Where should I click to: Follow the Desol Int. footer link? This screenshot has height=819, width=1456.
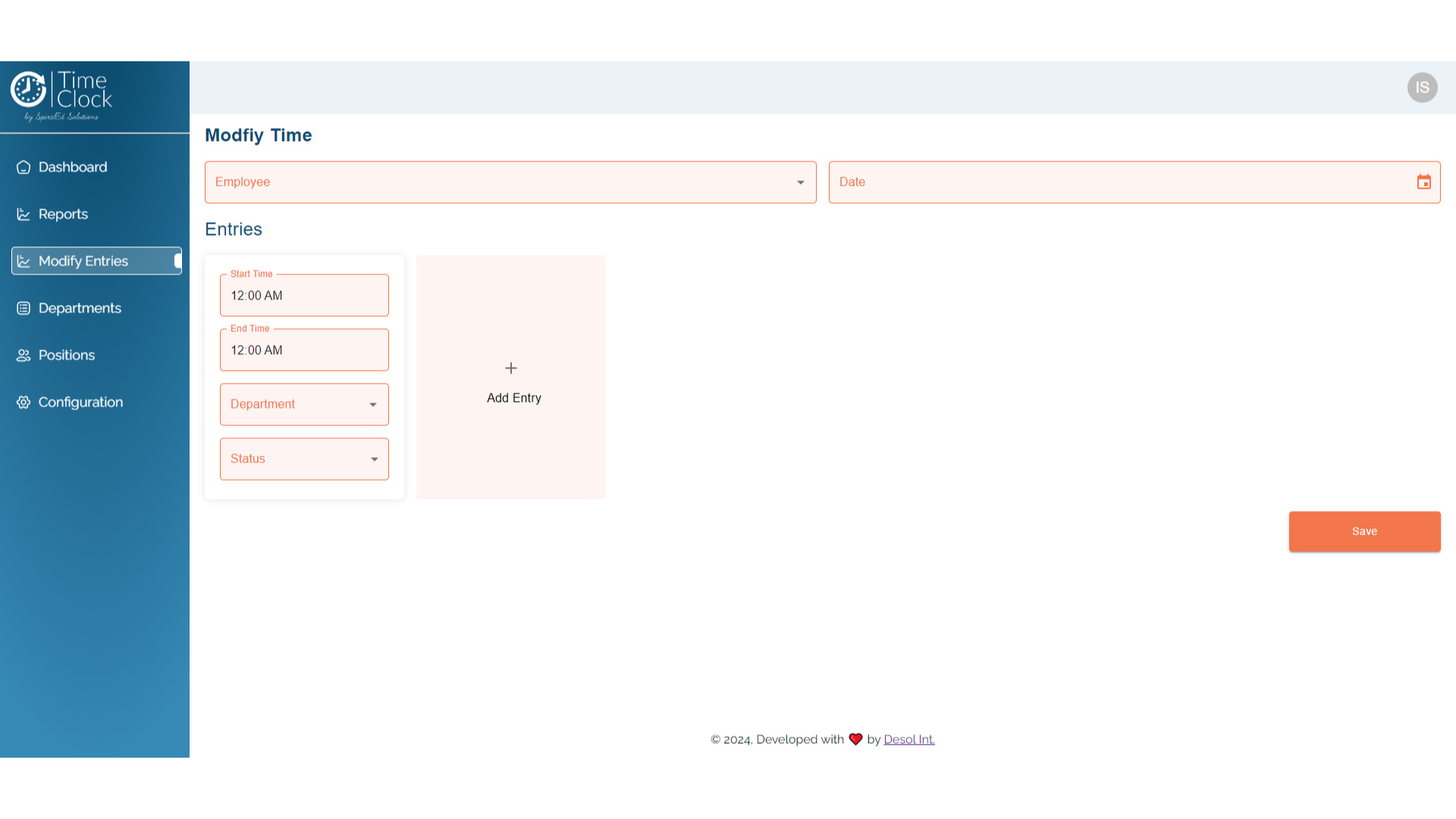[908, 739]
